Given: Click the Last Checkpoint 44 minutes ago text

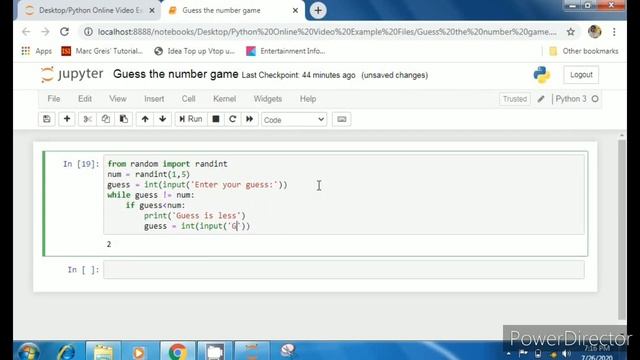Looking at the screenshot, I should click(x=298, y=75).
